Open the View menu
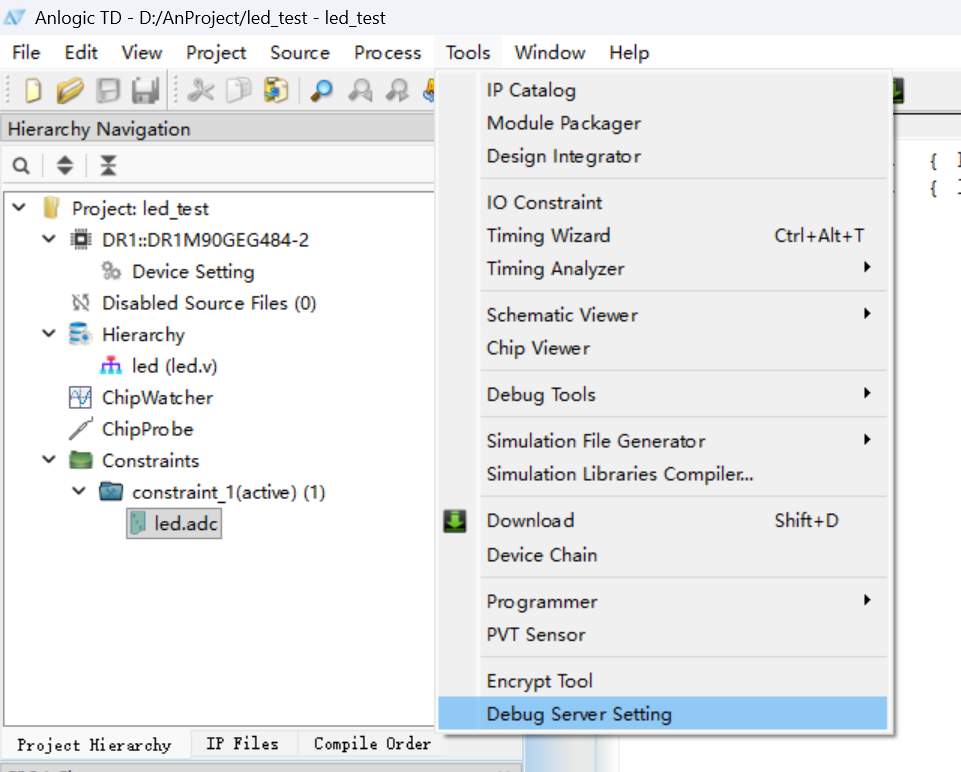This screenshot has height=772, width=961. tap(142, 53)
